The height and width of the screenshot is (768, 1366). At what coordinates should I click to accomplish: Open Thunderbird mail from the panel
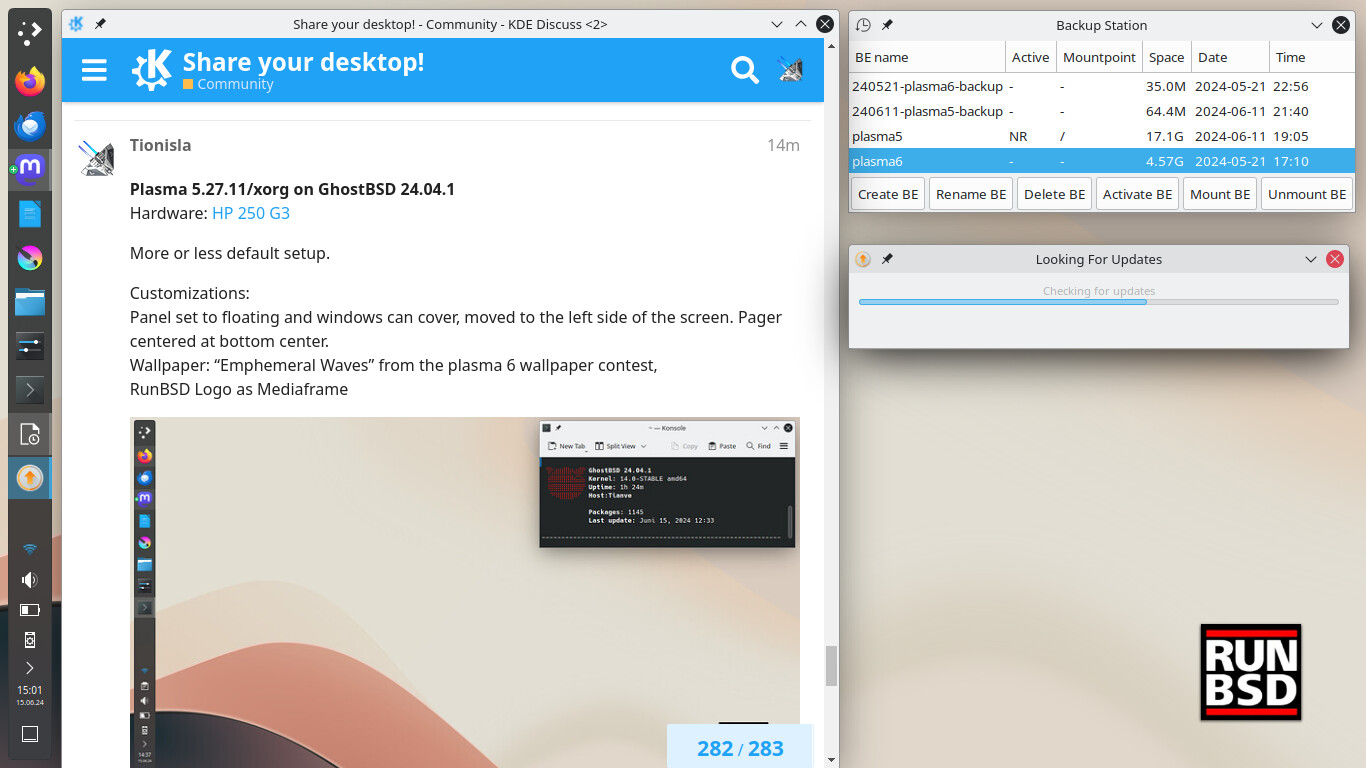[x=30, y=125]
